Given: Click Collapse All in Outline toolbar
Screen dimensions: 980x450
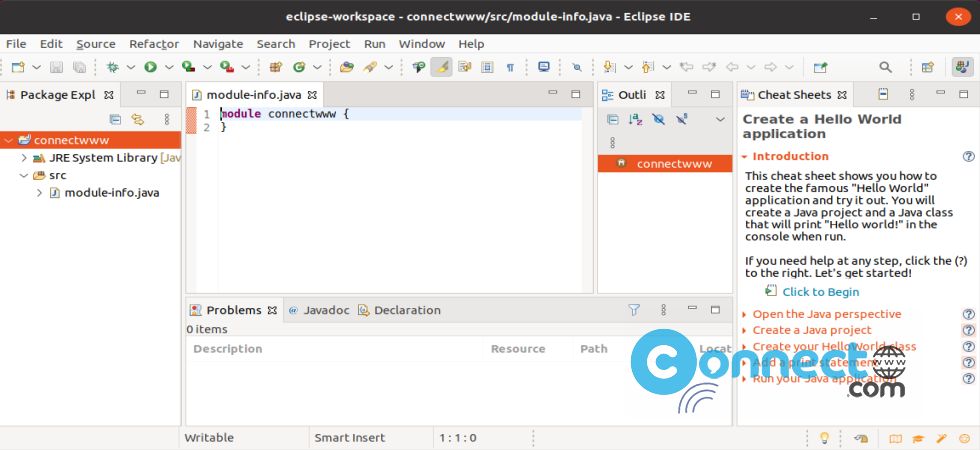Looking at the screenshot, I should [x=612, y=119].
